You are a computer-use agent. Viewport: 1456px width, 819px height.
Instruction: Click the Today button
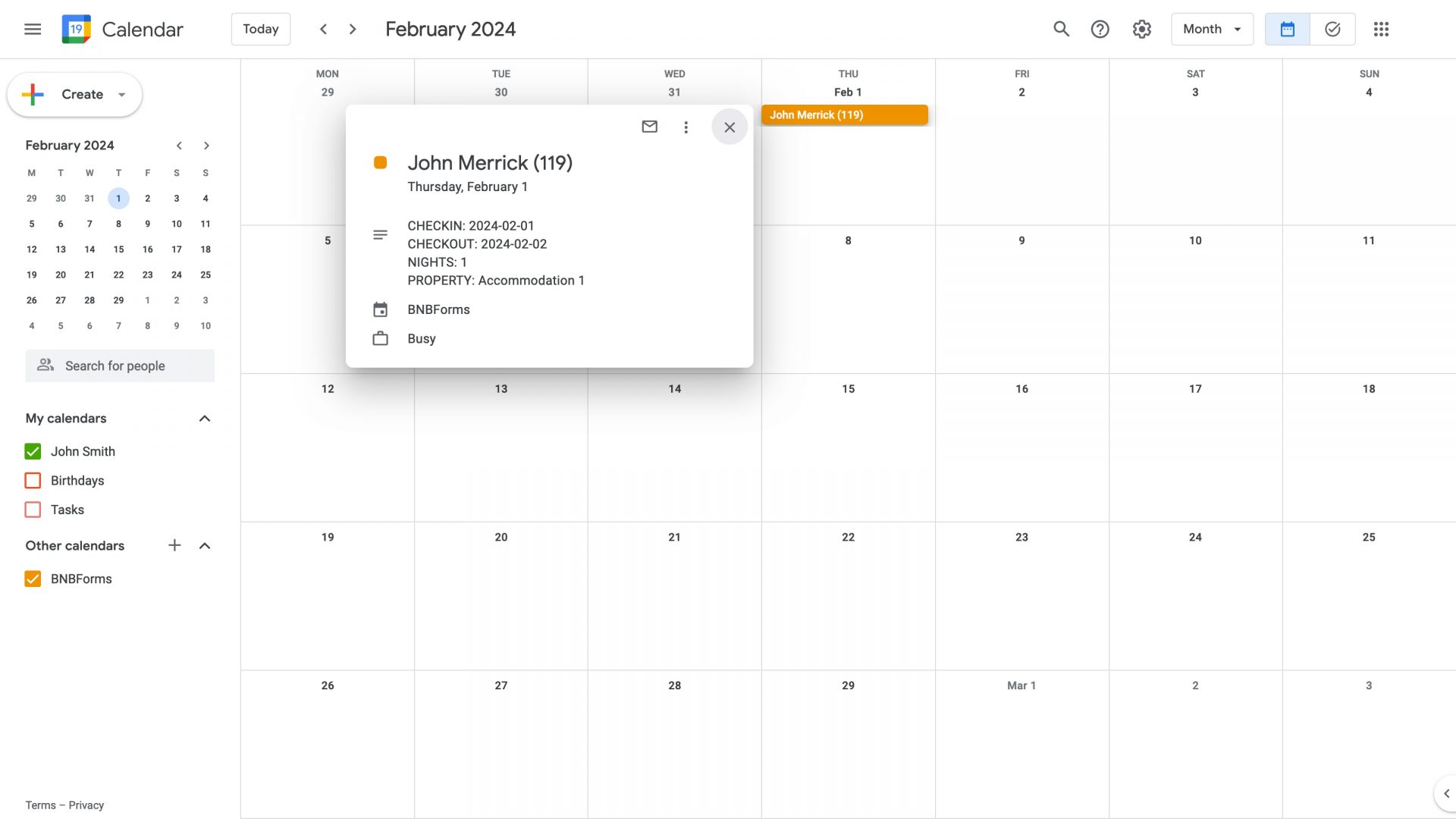pos(261,29)
